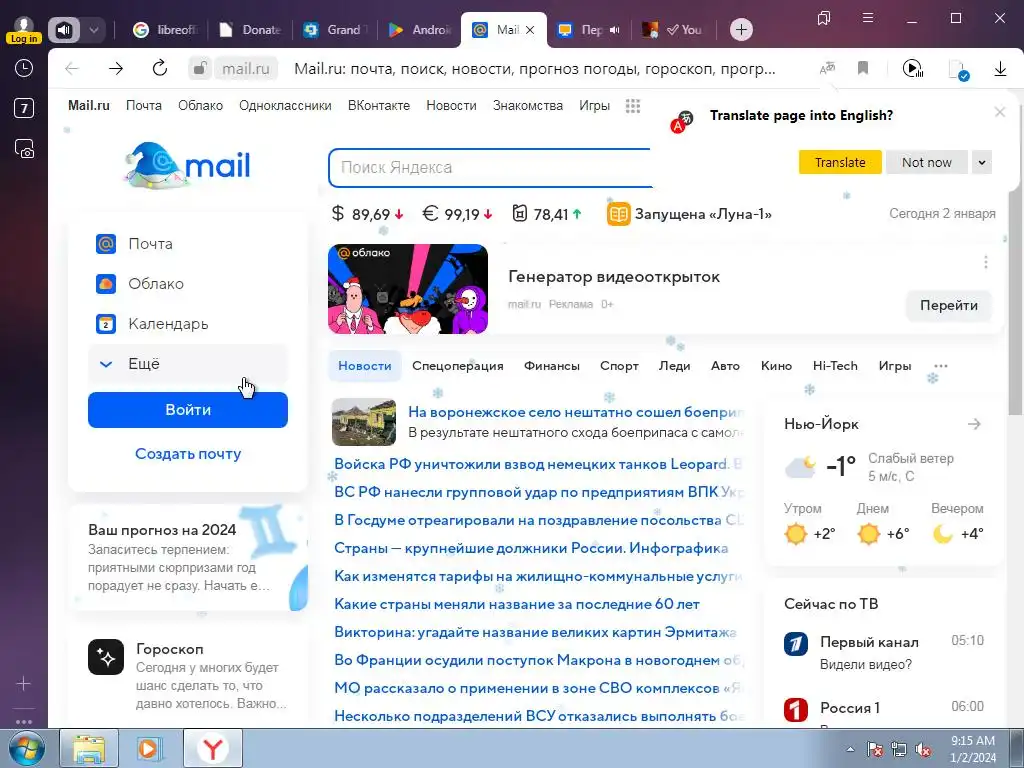Go forward with the right arrow

coord(116,68)
